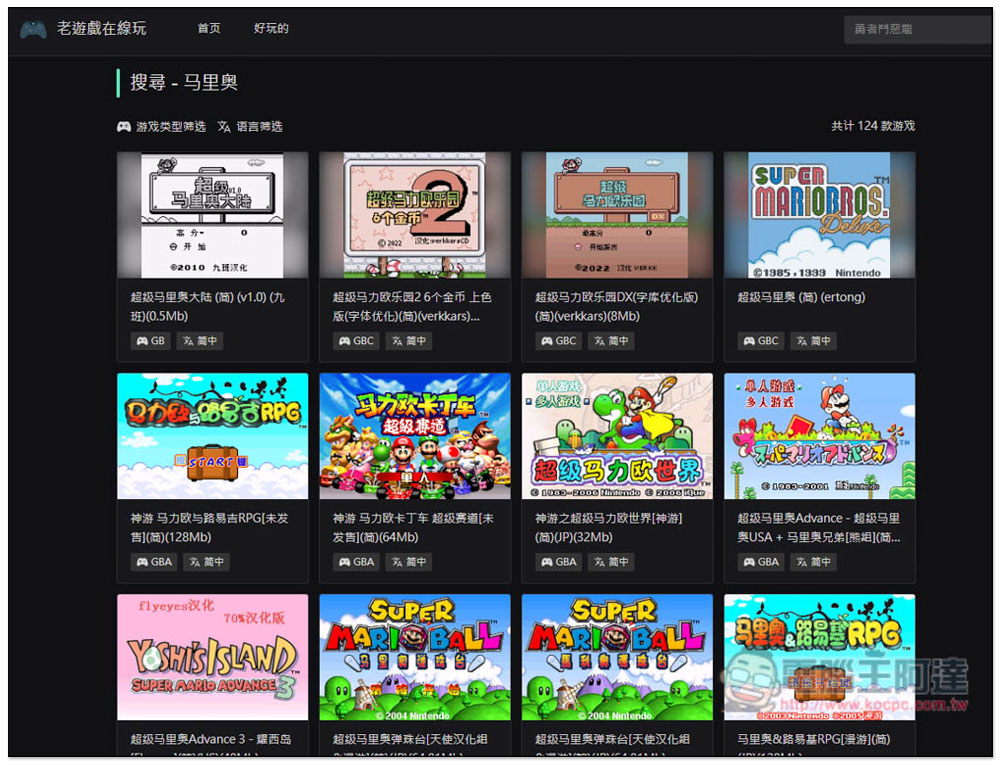The image size is (1000, 765).
Task: Click GB tag under 超级马里奥大陆
Action: click(151, 341)
